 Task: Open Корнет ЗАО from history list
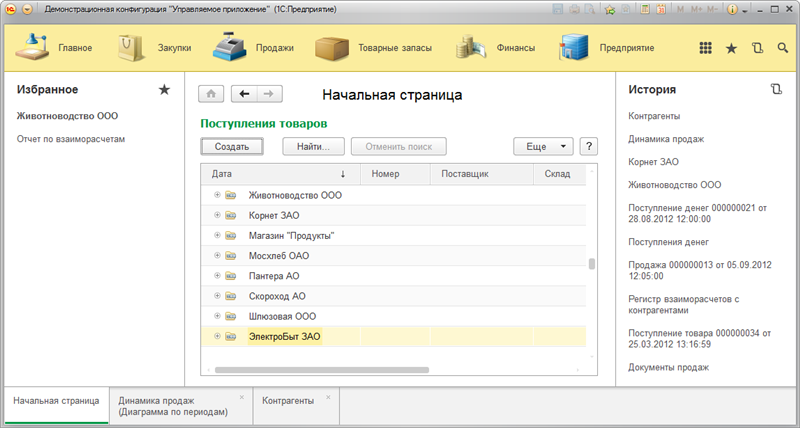[x=651, y=162]
